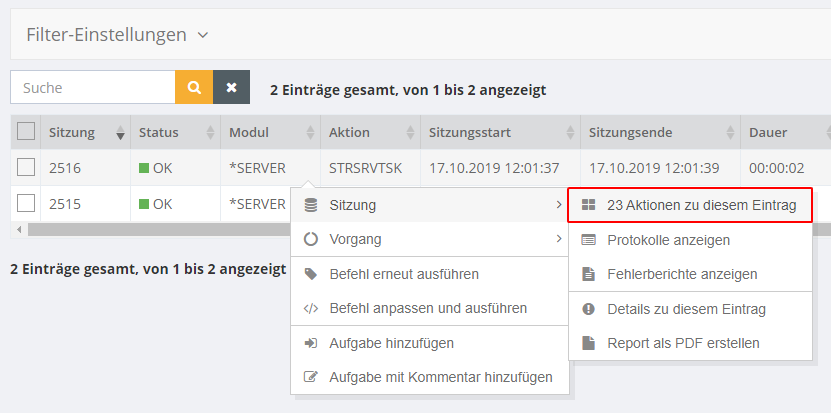Clear search with the X button

pyautogui.click(x=231, y=87)
